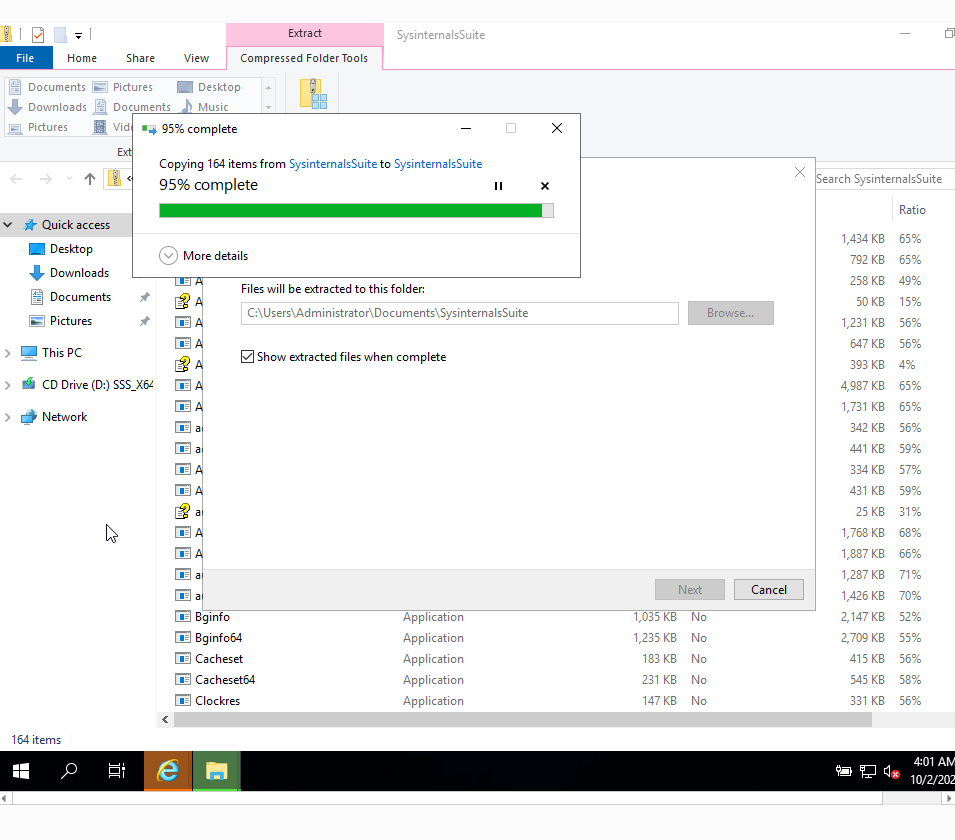Expand the ribbon destination list
Viewport: 955px width, 840px height.
tap(268, 107)
